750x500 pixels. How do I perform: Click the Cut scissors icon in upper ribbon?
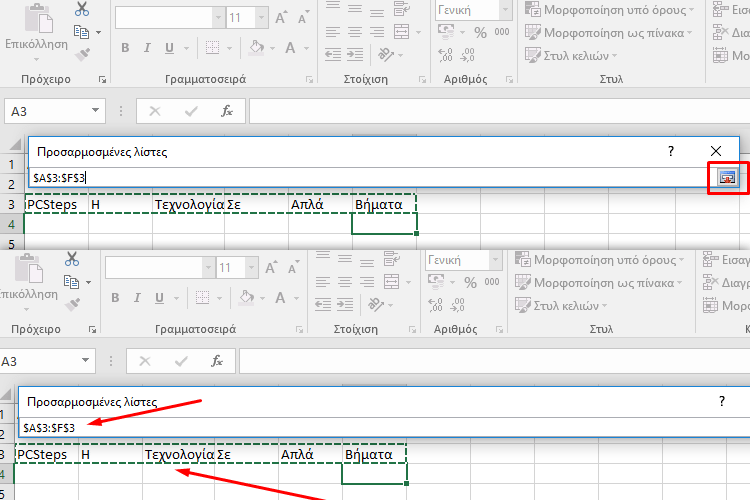[82, 10]
